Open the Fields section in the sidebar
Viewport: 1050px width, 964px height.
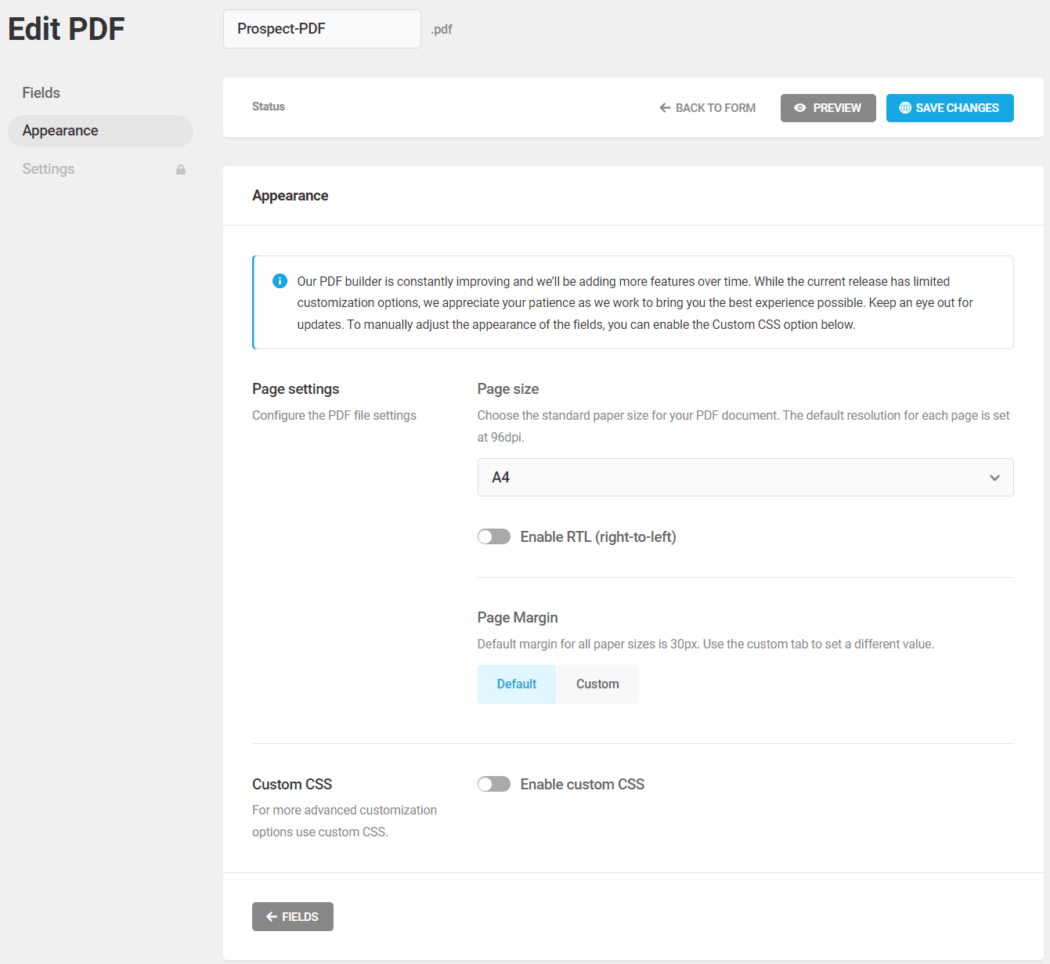pos(41,92)
